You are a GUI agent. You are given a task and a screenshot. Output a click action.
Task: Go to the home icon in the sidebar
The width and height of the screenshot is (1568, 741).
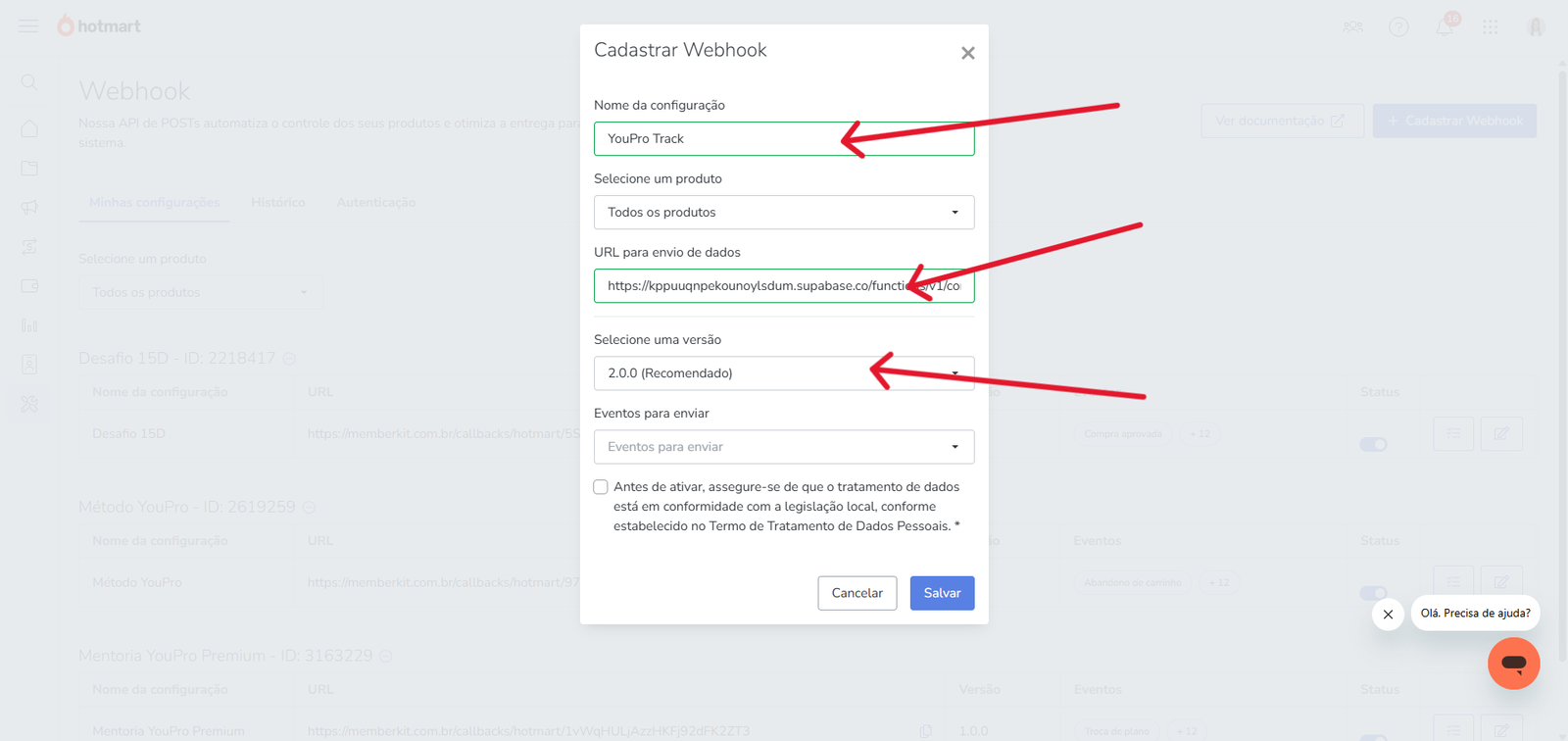[x=29, y=128]
